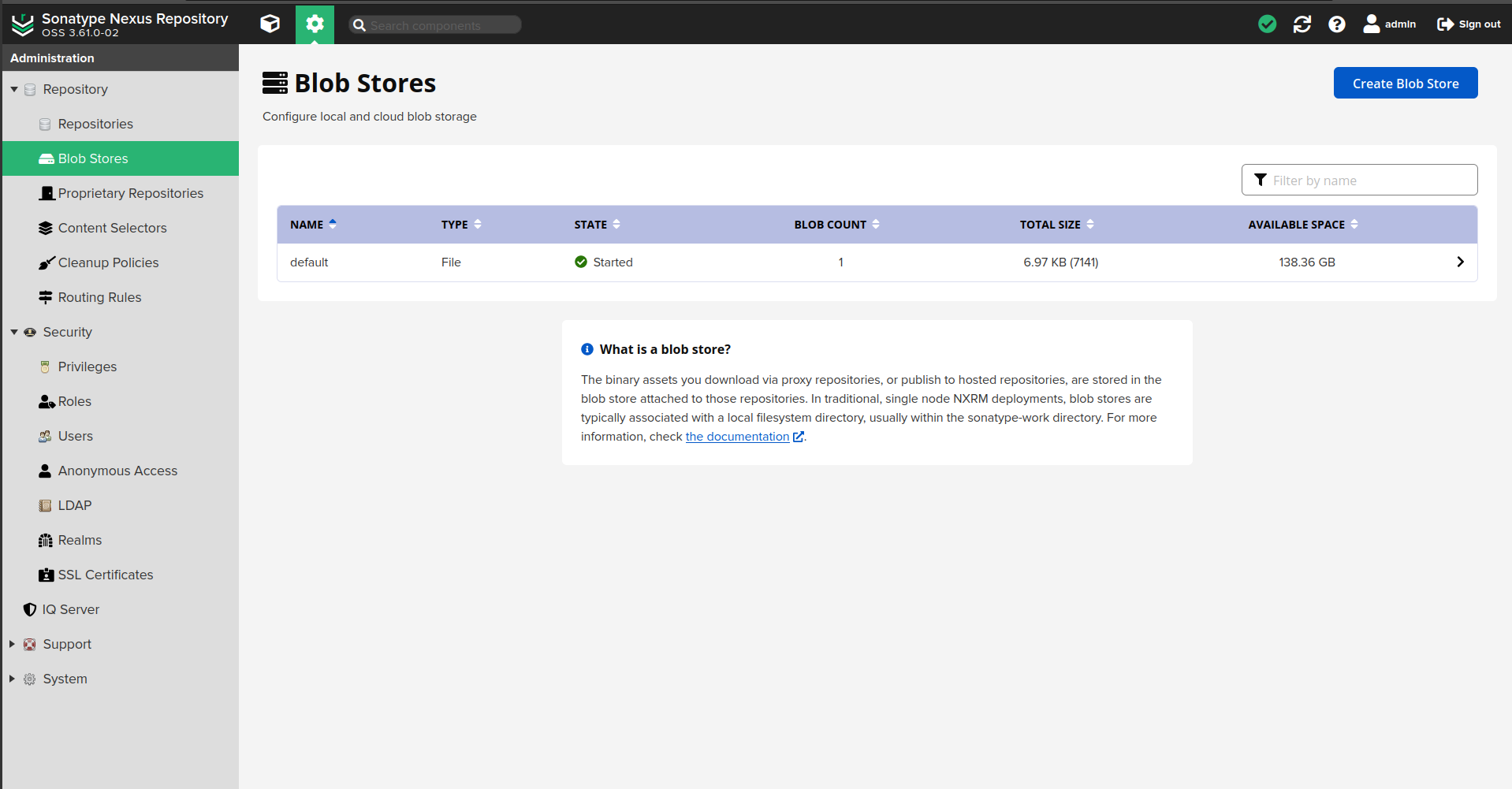Collapse the Security tree section
This screenshot has height=789, width=1512.
point(14,333)
